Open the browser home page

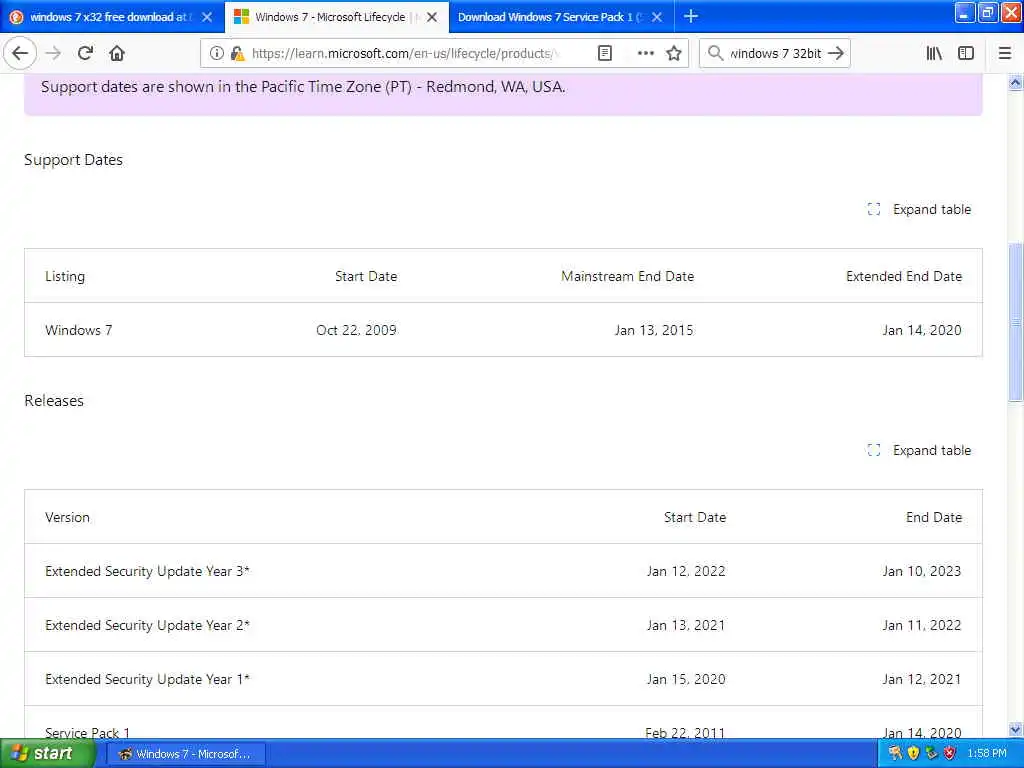pyautogui.click(x=117, y=53)
